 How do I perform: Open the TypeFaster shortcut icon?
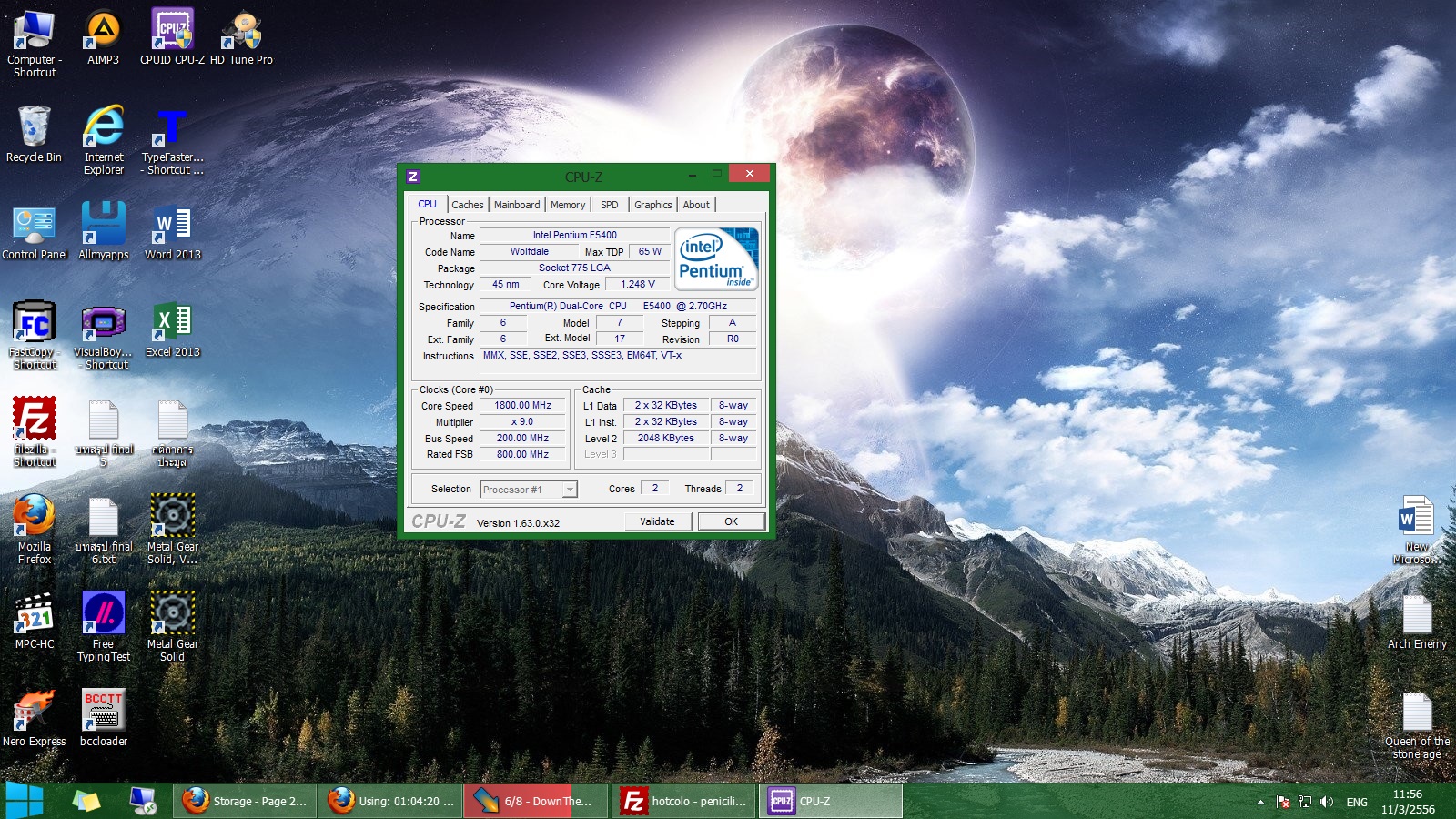point(172,140)
